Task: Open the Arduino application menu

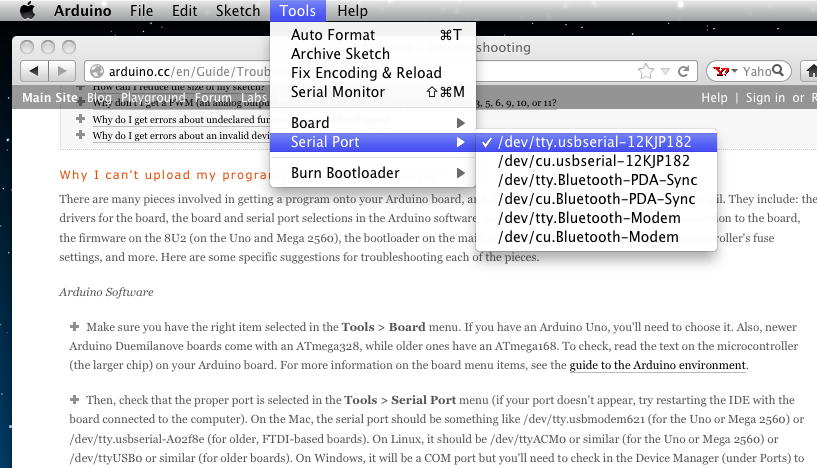Action: tap(82, 10)
